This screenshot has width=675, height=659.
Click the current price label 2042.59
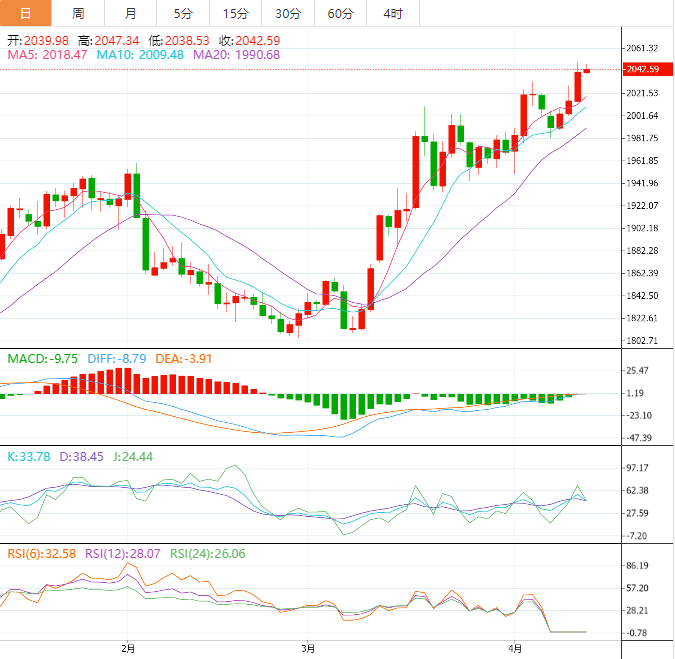[x=647, y=69]
